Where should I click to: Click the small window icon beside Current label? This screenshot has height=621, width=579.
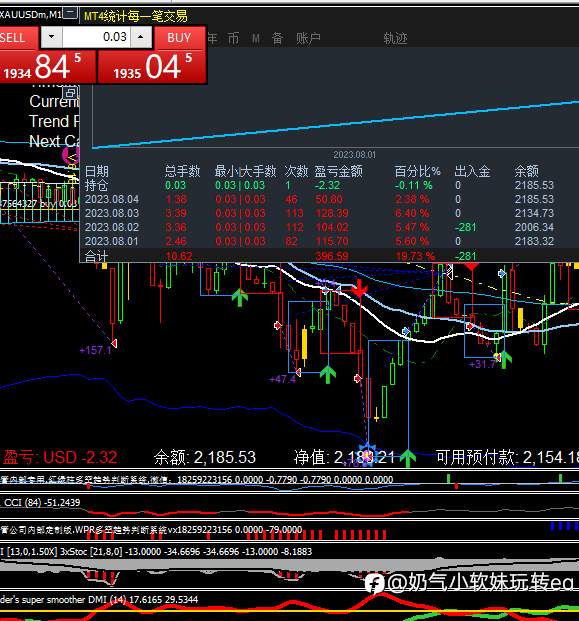click(71, 93)
